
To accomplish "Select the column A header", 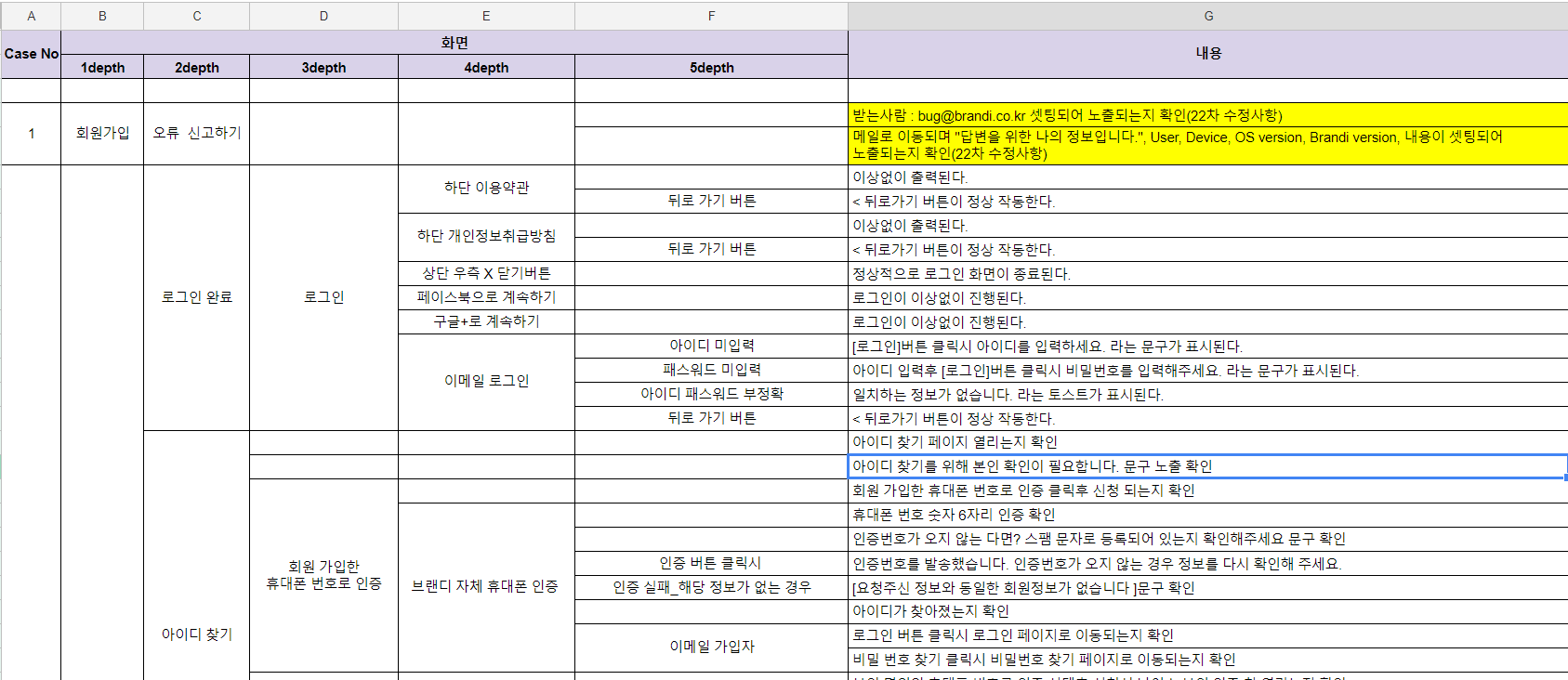I will [x=31, y=16].
